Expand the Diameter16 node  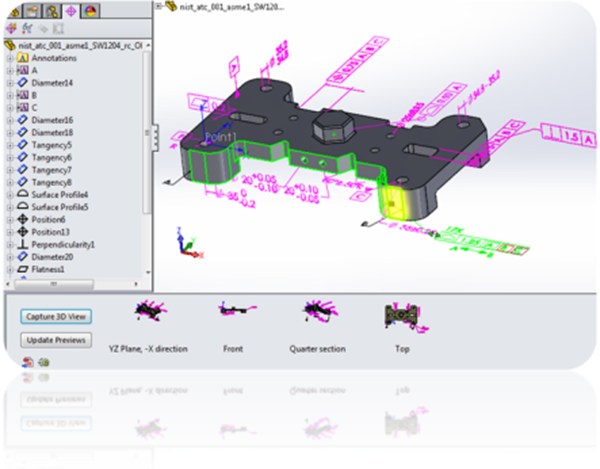10,120
